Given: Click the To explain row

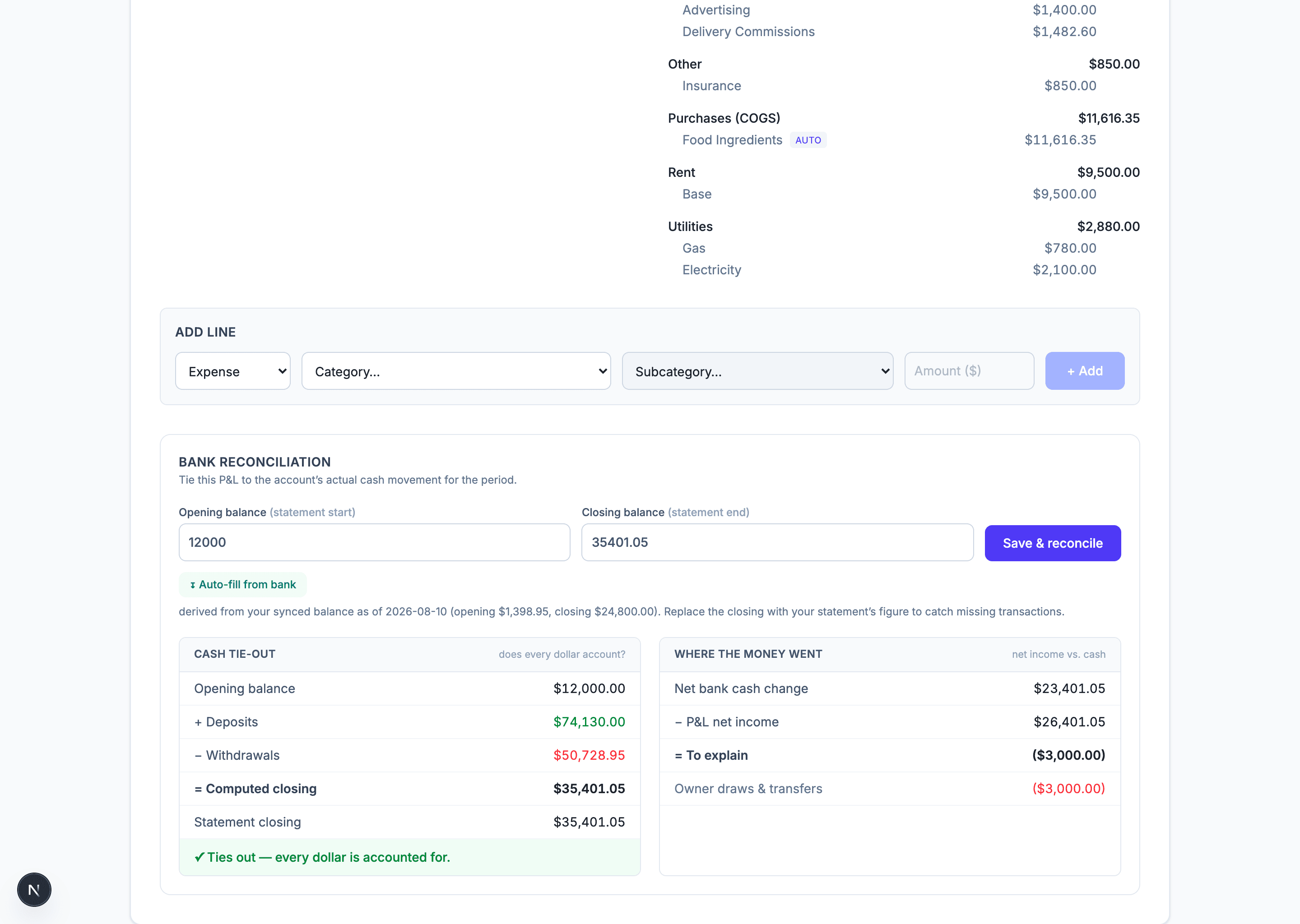Looking at the screenshot, I should coord(890,756).
